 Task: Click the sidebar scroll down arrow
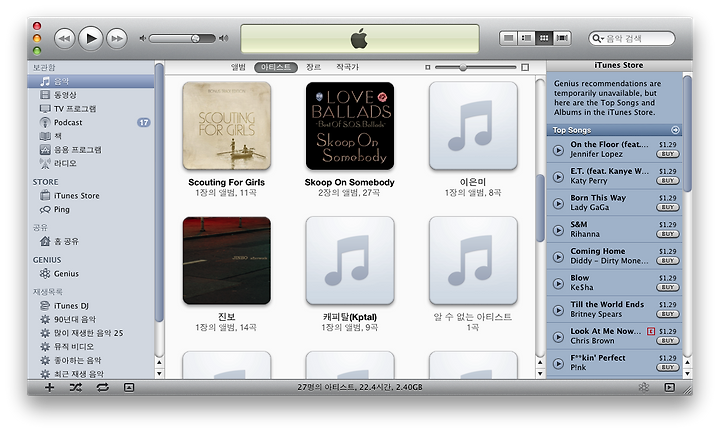click(x=159, y=373)
